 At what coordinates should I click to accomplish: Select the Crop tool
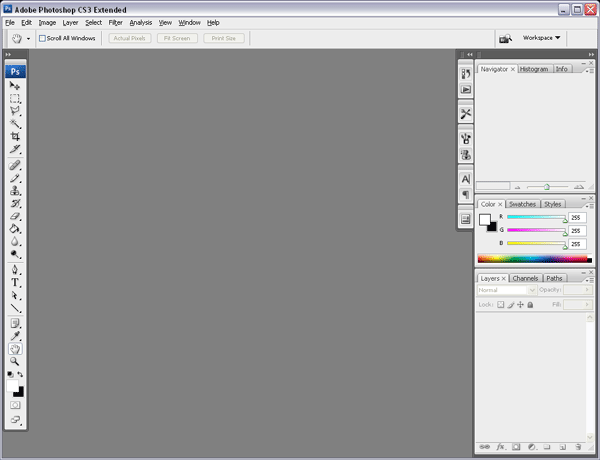15,136
